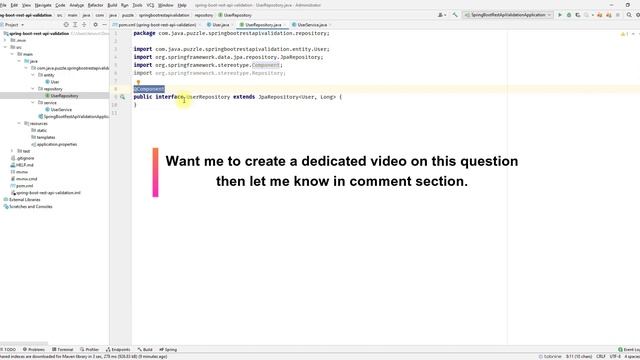The height and width of the screenshot is (360, 640).
Task: Collapse all icon in Project panel header
Action: [84, 25]
